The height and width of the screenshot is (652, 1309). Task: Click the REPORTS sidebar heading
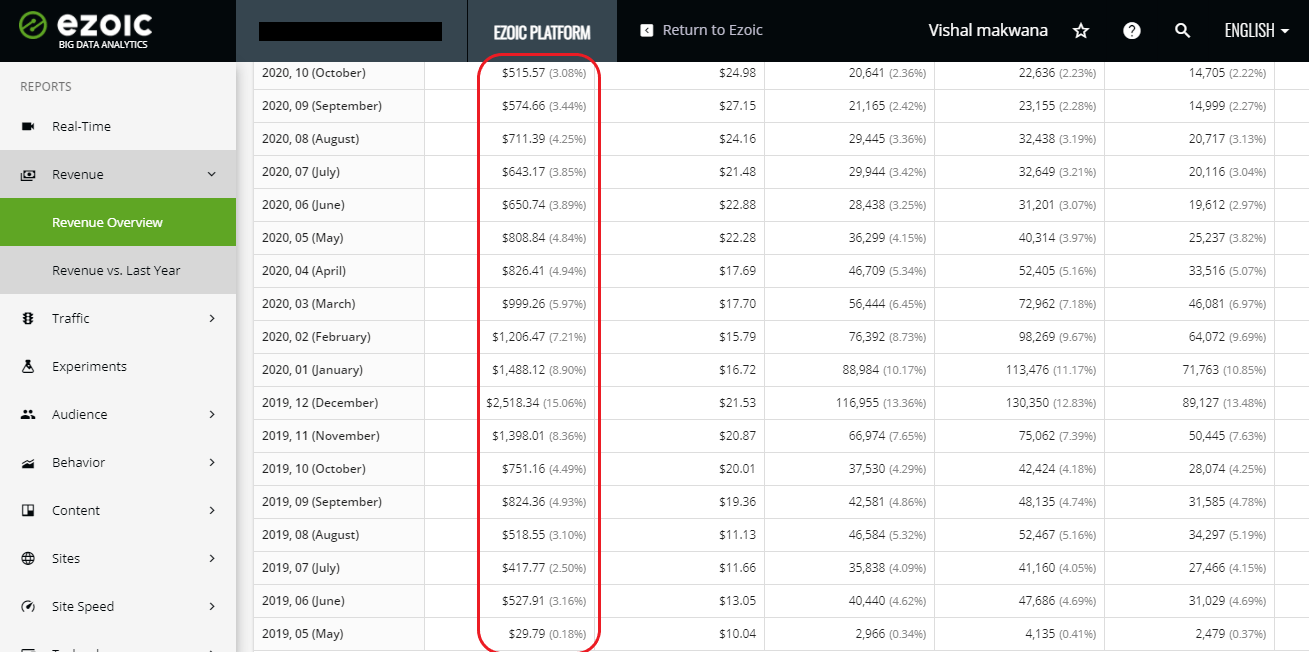(46, 87)
